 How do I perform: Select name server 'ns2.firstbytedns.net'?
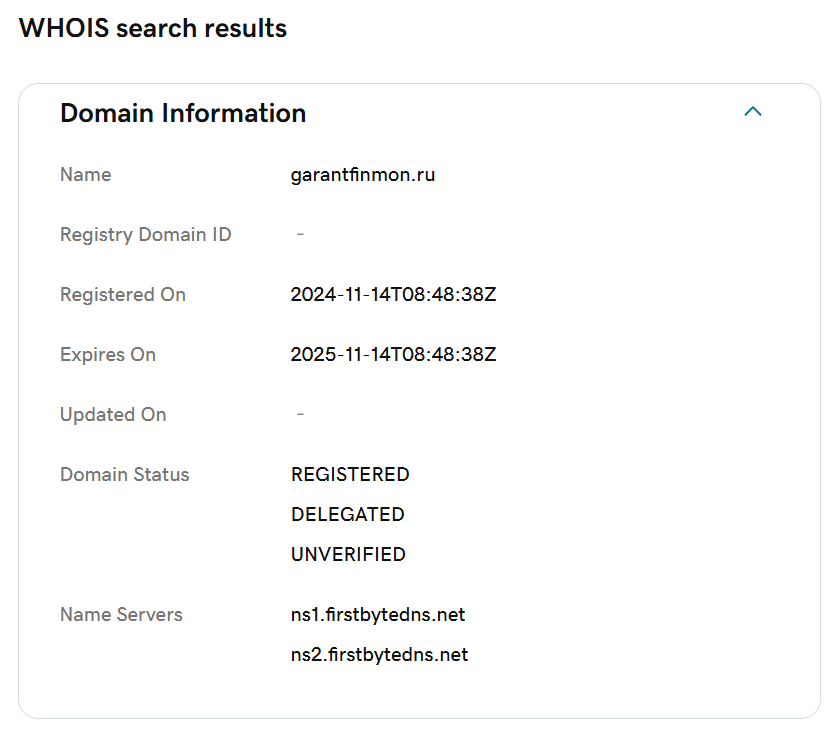click(380, 655)
